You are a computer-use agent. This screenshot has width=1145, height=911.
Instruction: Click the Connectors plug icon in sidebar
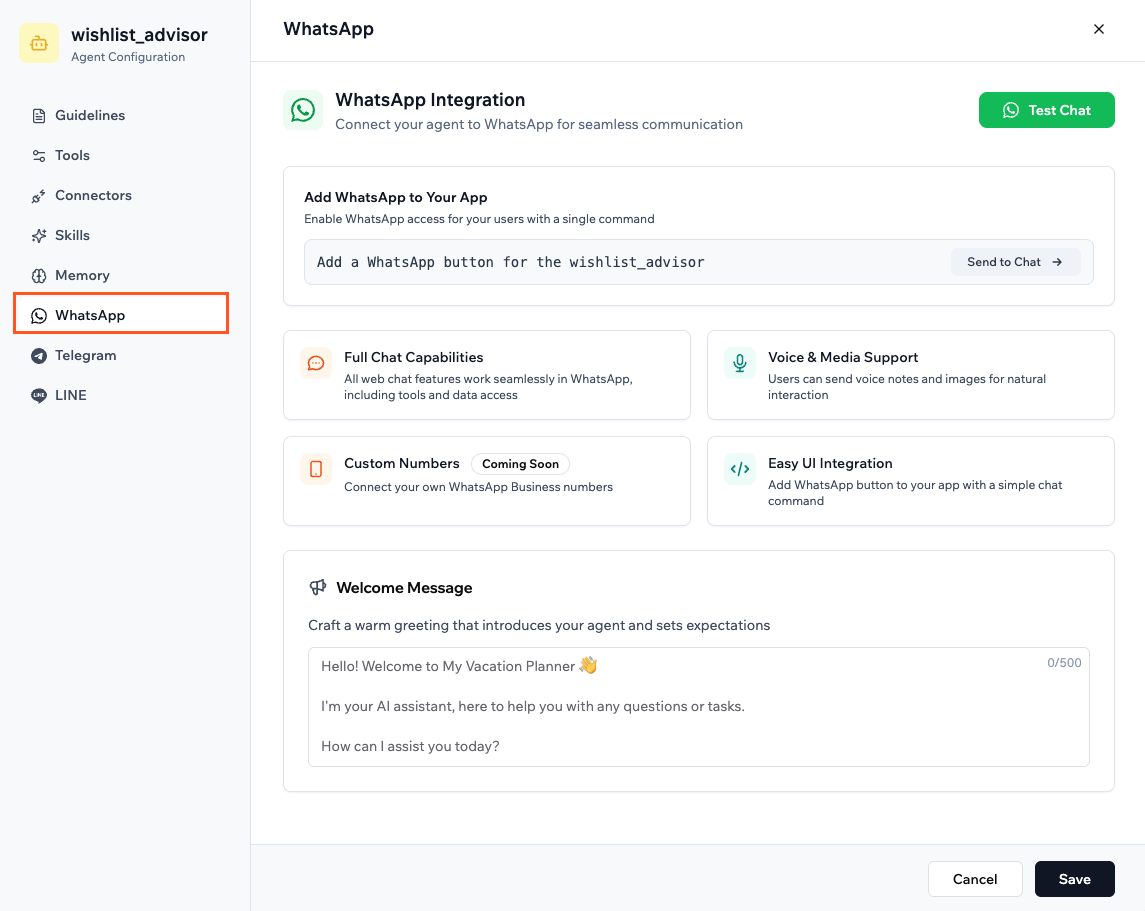[39, 196]
